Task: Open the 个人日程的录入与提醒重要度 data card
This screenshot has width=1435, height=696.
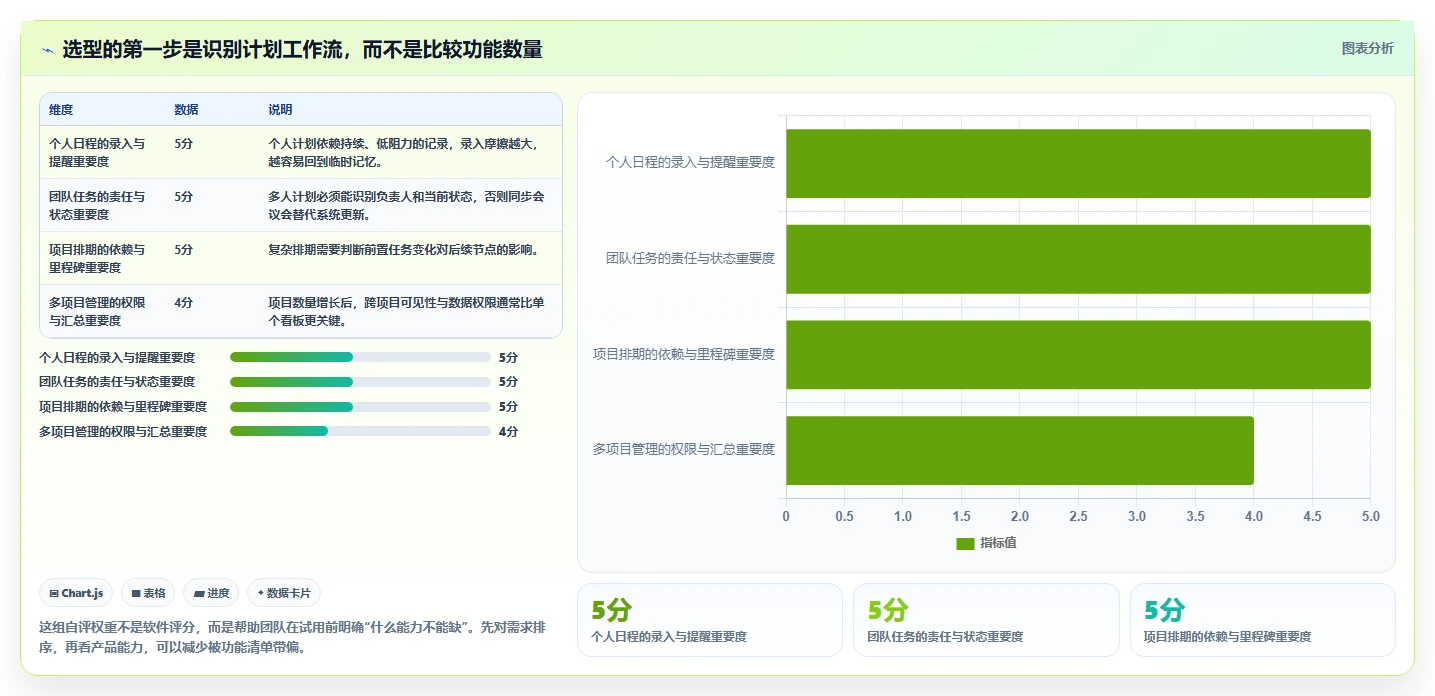Action: tap(710, 620)
